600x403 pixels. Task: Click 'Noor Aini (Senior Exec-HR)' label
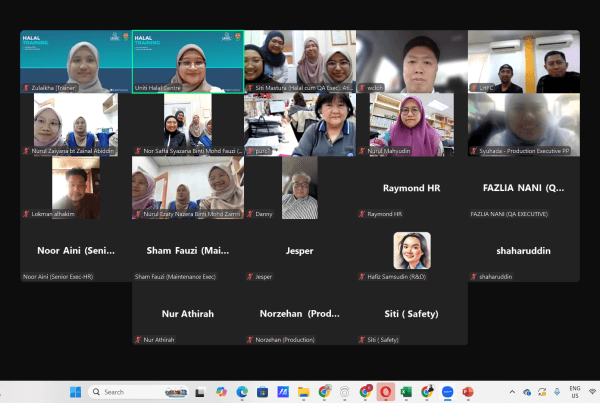[x=58, y=277]
